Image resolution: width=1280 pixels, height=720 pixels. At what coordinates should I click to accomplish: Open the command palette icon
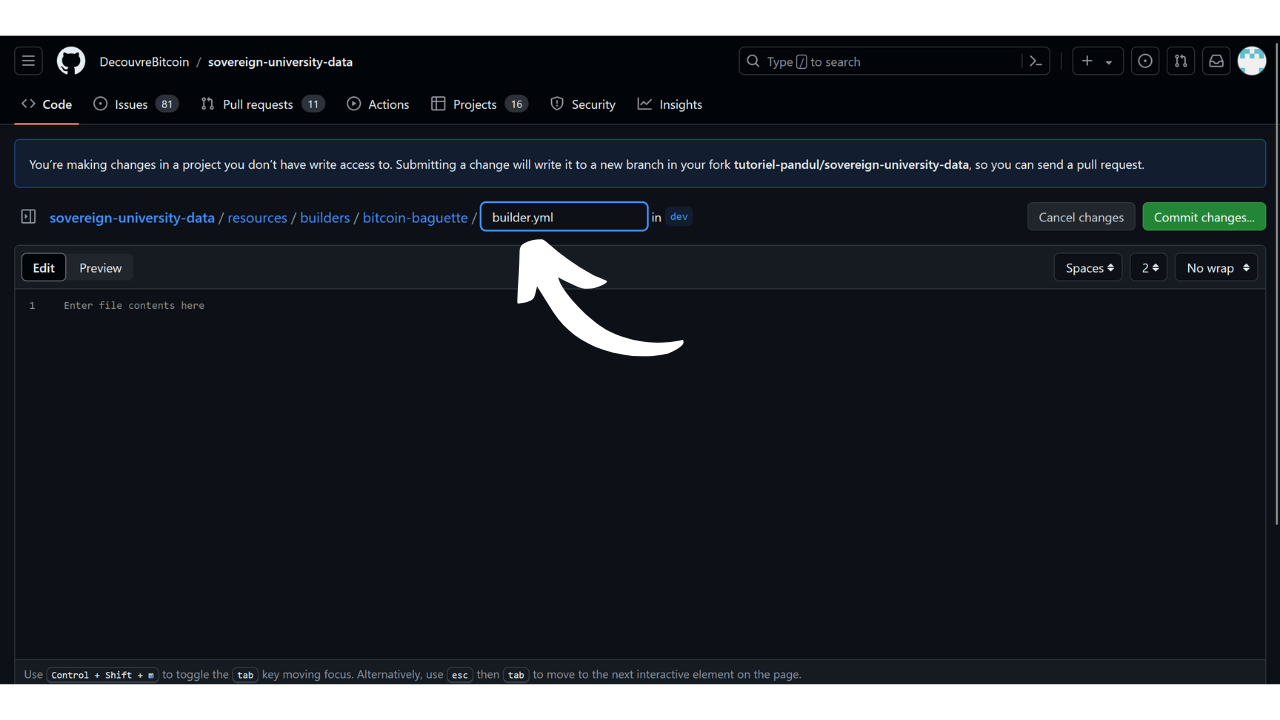(x=1036, y=61)
